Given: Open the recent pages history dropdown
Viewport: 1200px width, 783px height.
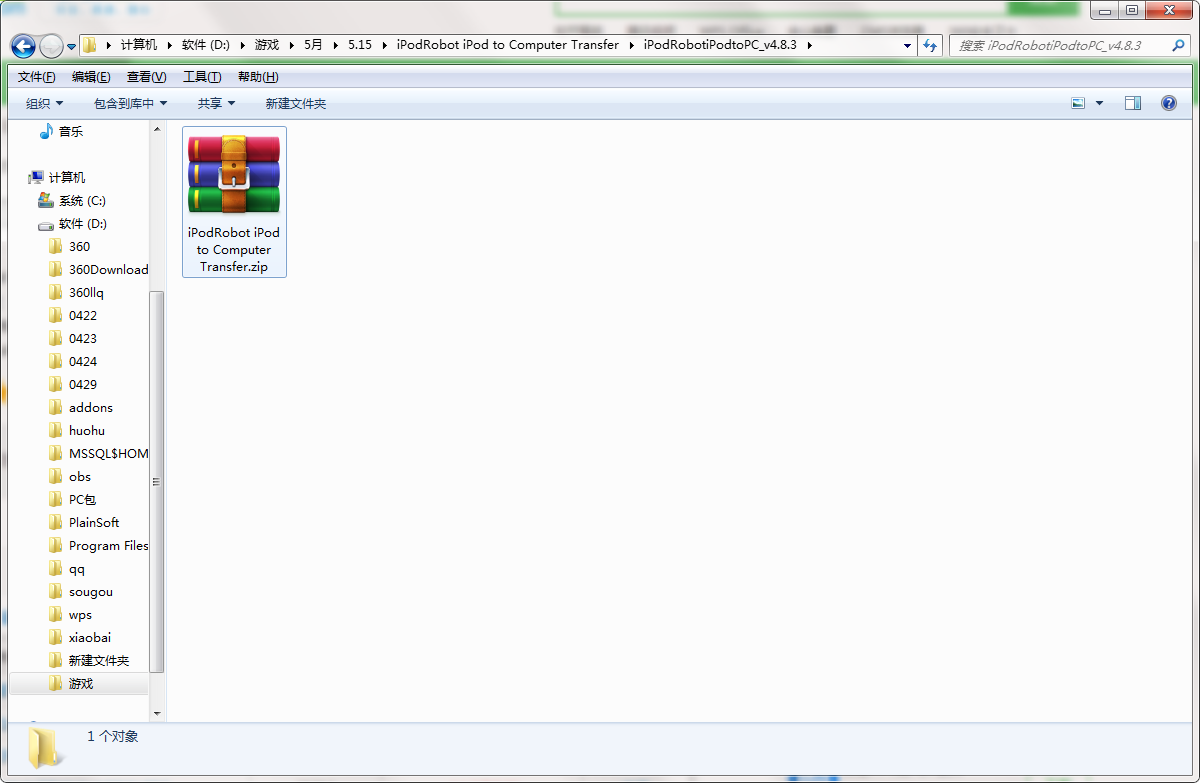Looking at the screenshot, I should (72, 47).
